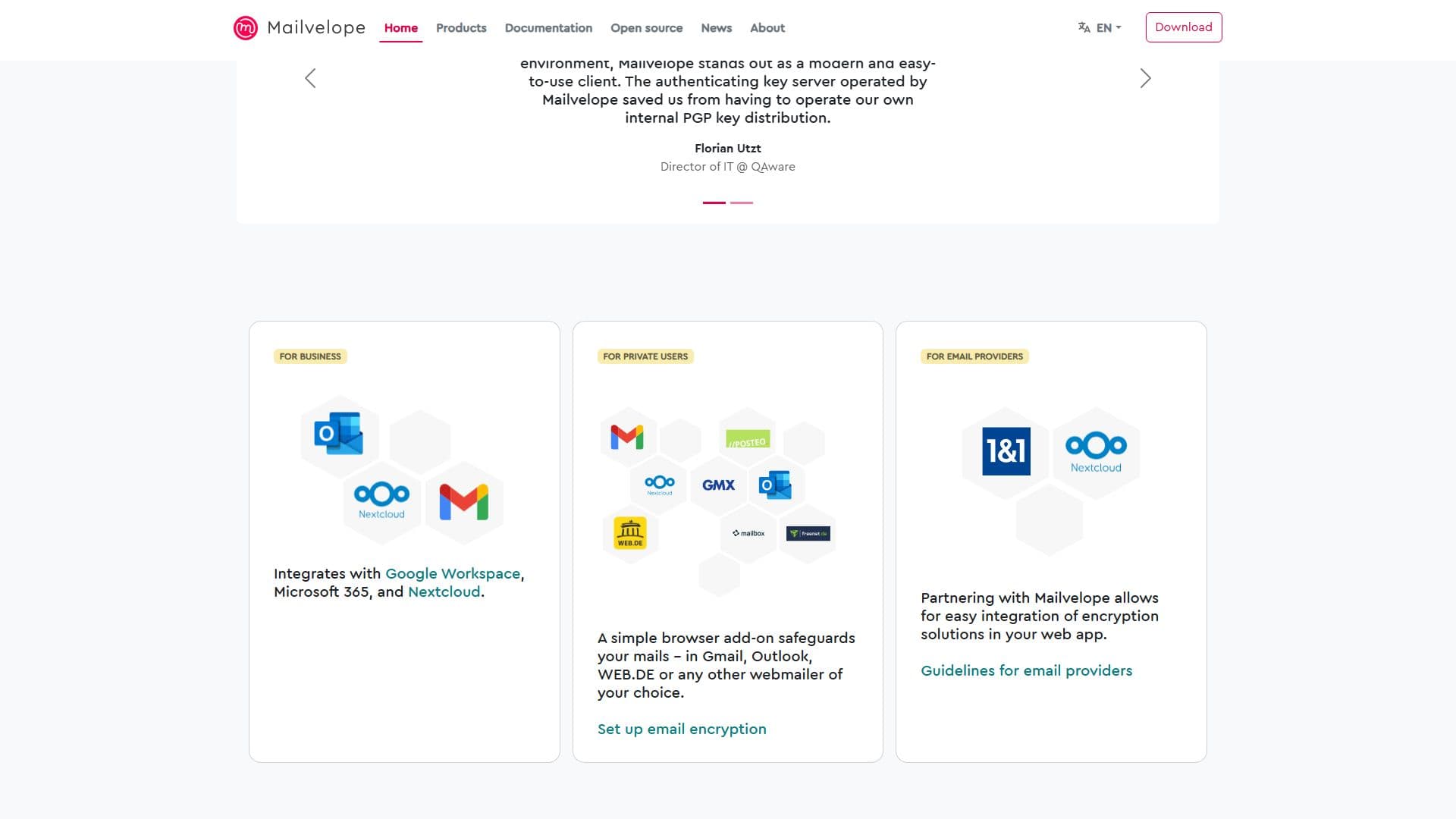Open the EN language dropdown
The image size is (1456, 819).
pos(1109,27)
